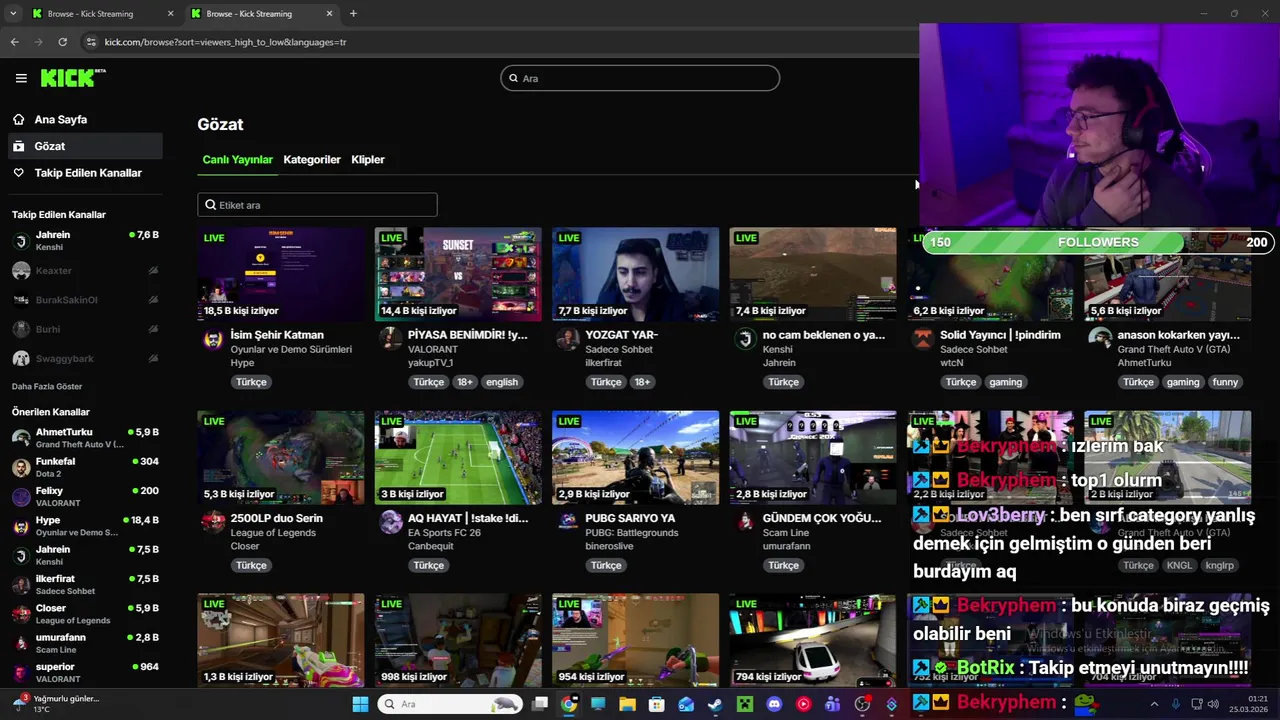This screenshot has height=720, width=1280.
Task: Show hidden system tray icons chevron
Action: (x=1154, y=704)
